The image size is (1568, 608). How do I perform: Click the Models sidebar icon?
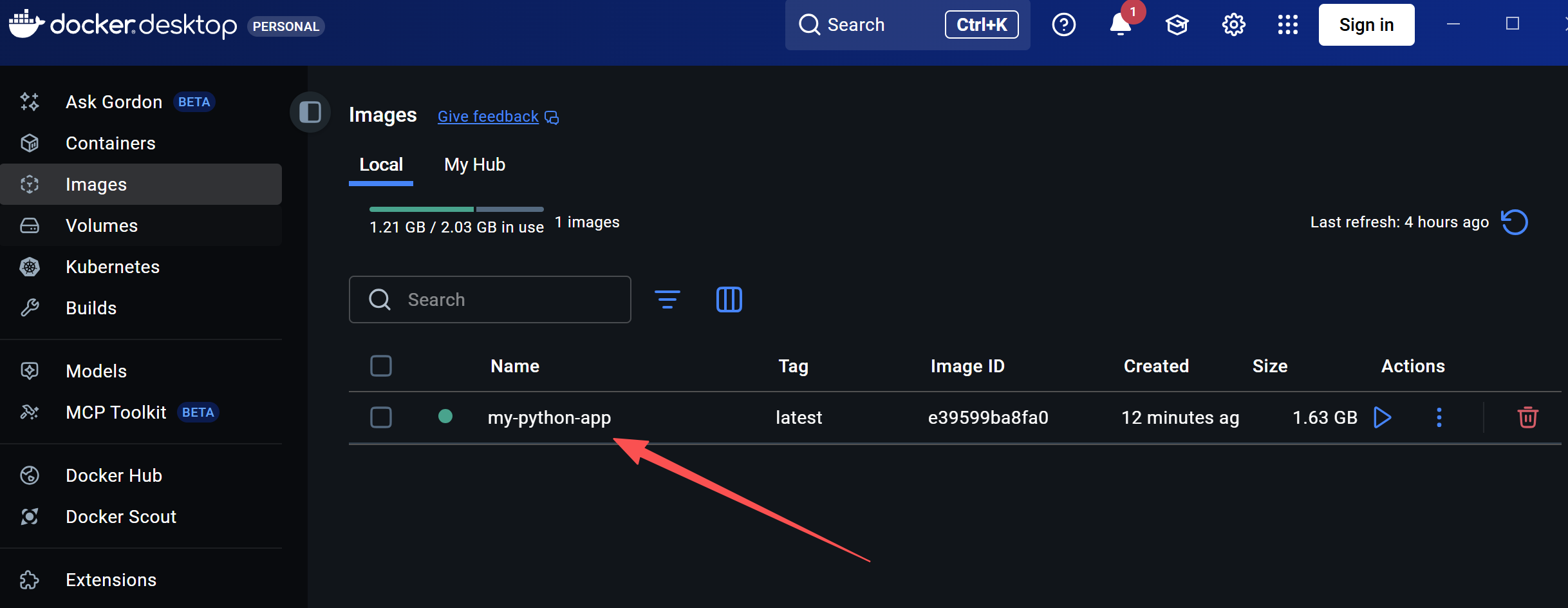30,370
